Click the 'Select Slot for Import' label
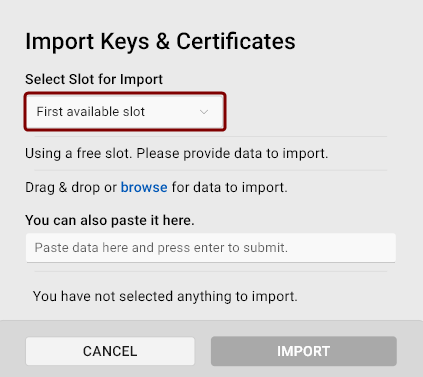 coord(94,79)
